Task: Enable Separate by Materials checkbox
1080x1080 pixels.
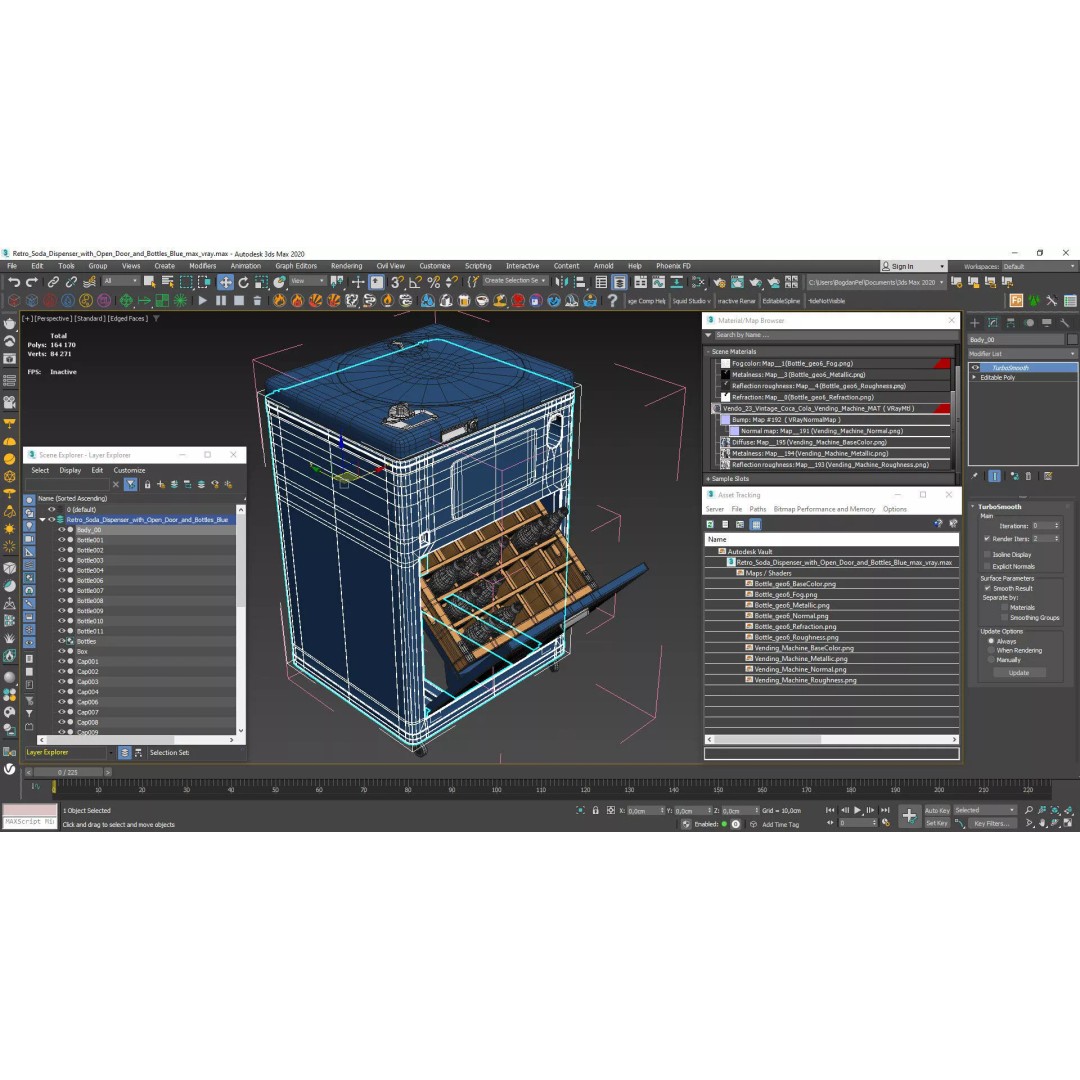Action: (1004, 608)
